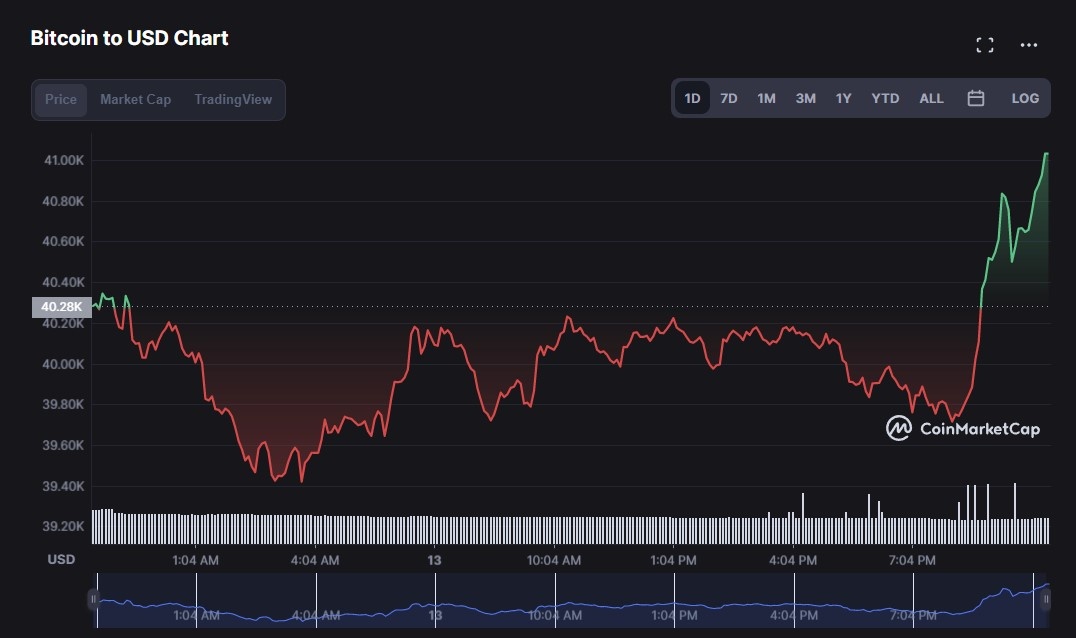Select the 1M time range
1076x638 pixels.
click(x=766, y=98)
